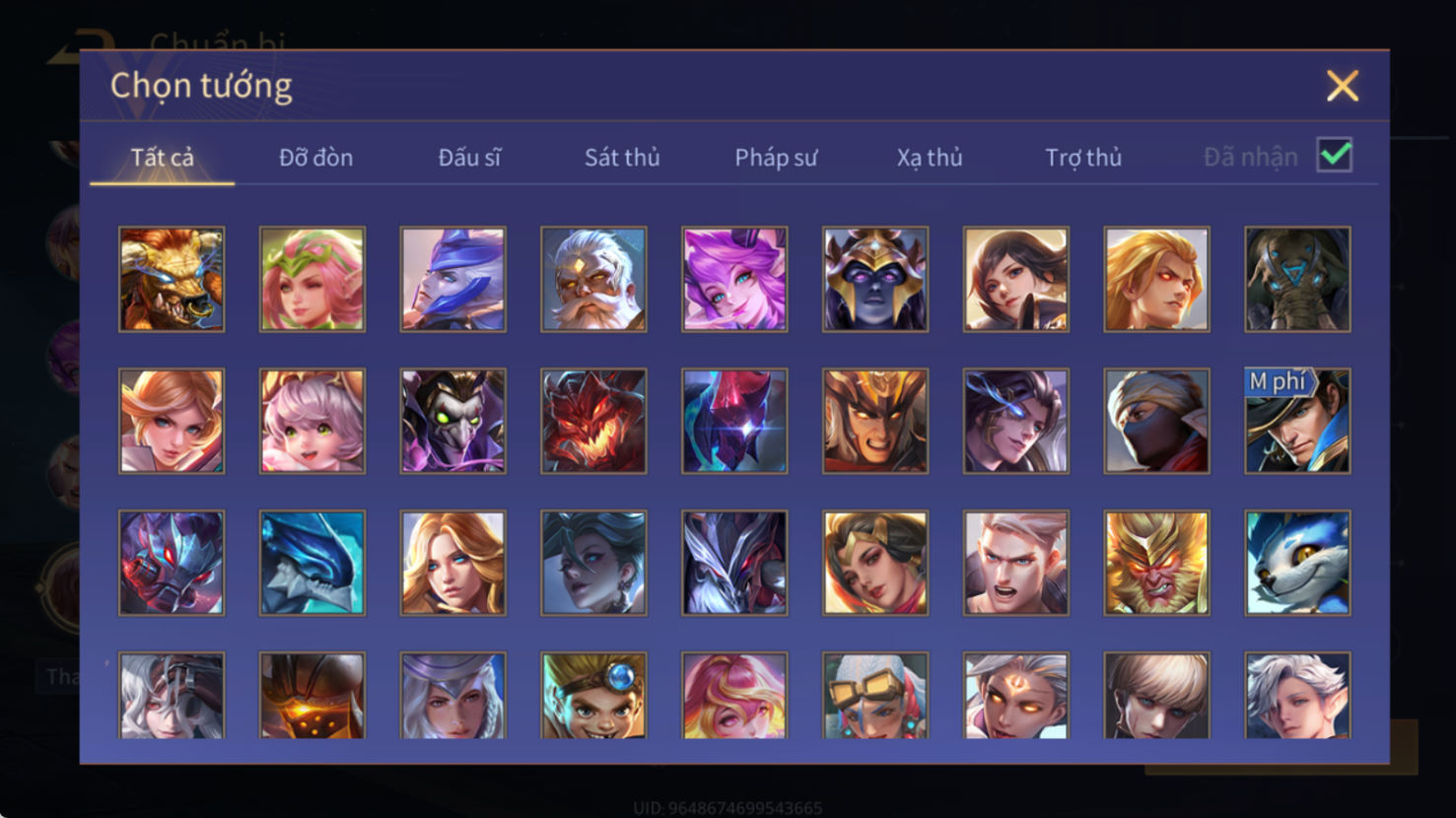1456x818 pixels.
Task: Pick the golden monkey king hero
Action: pyautogui.click(x=1156, y=563)
